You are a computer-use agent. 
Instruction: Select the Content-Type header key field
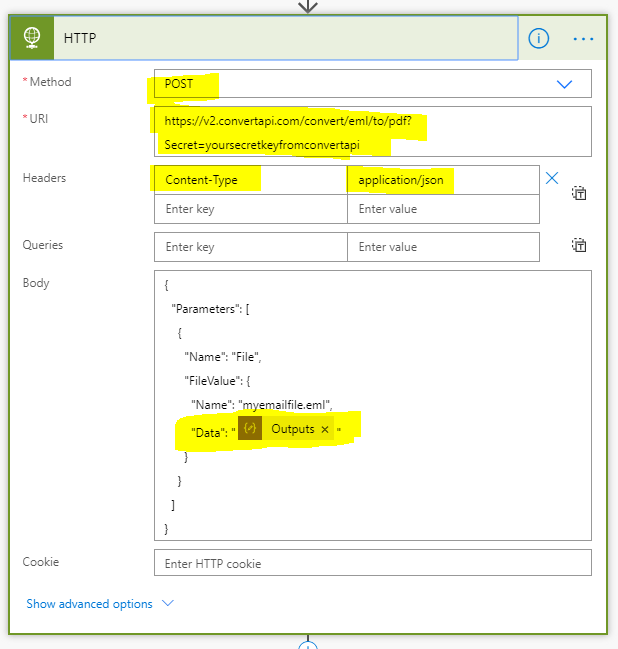250,180
